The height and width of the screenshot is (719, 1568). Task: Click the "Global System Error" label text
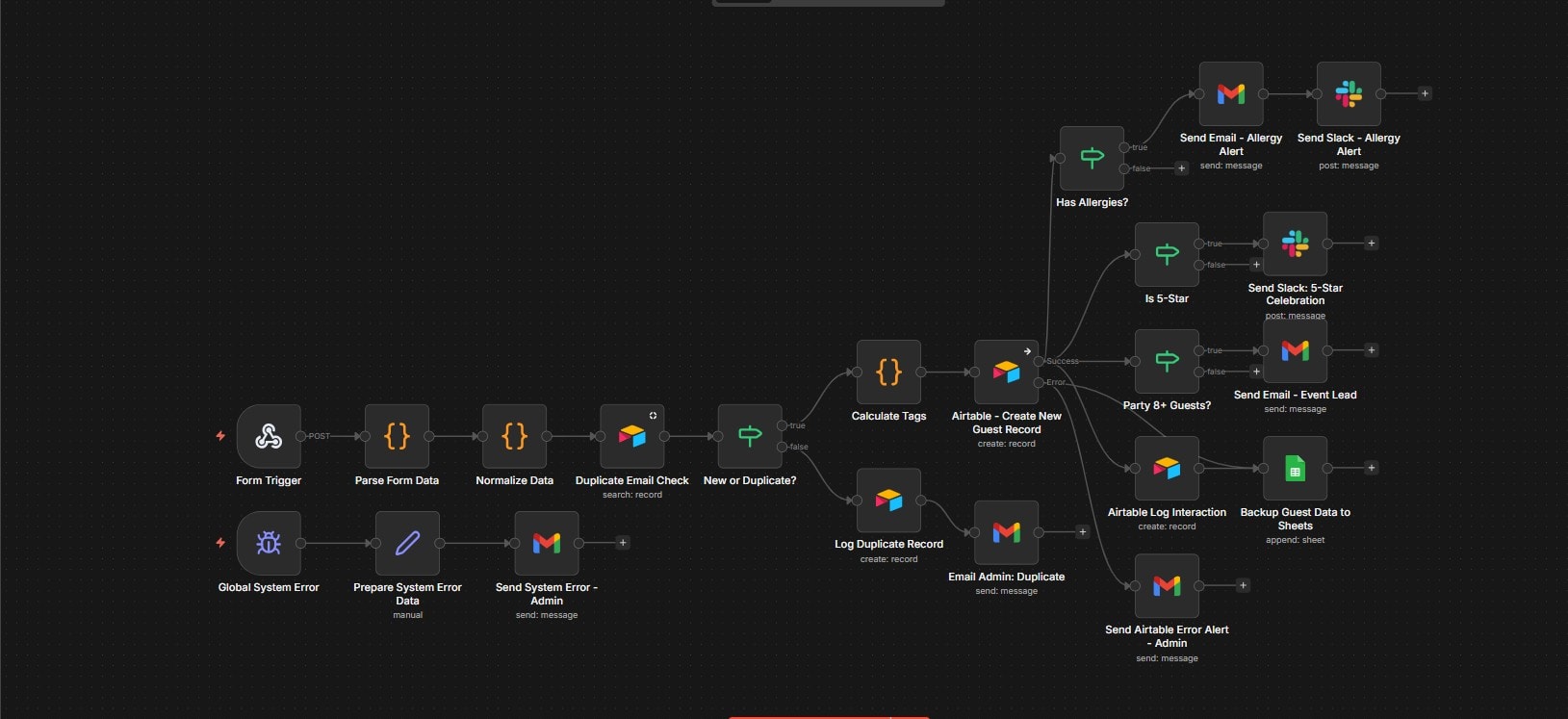click(x=269, y=587)
